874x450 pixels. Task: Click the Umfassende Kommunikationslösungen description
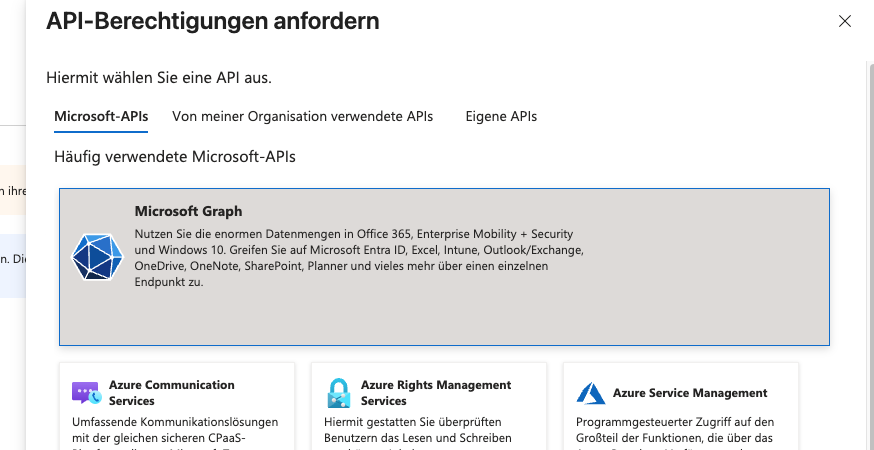point(175,430)
